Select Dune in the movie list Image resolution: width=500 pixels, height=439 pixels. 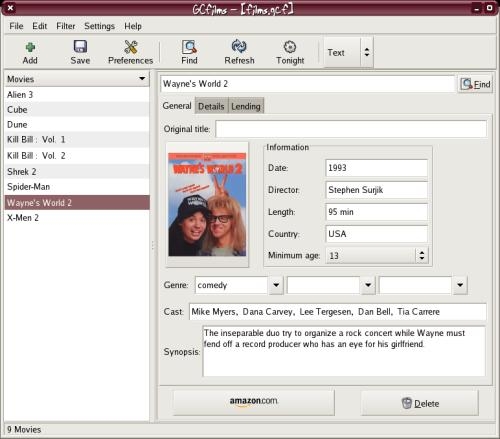point(77,125)
